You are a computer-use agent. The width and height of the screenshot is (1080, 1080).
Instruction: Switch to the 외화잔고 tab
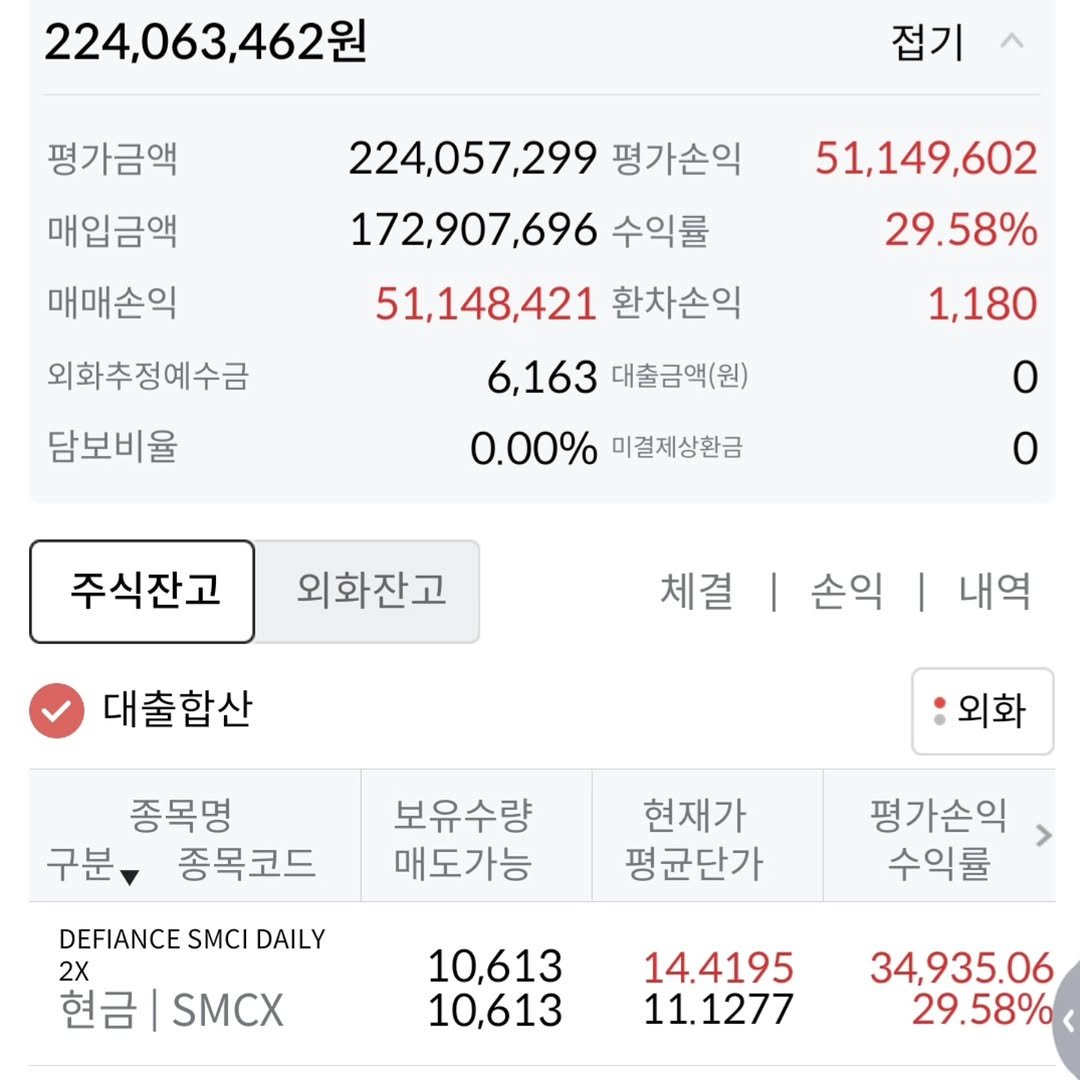(x=370, y=591)
